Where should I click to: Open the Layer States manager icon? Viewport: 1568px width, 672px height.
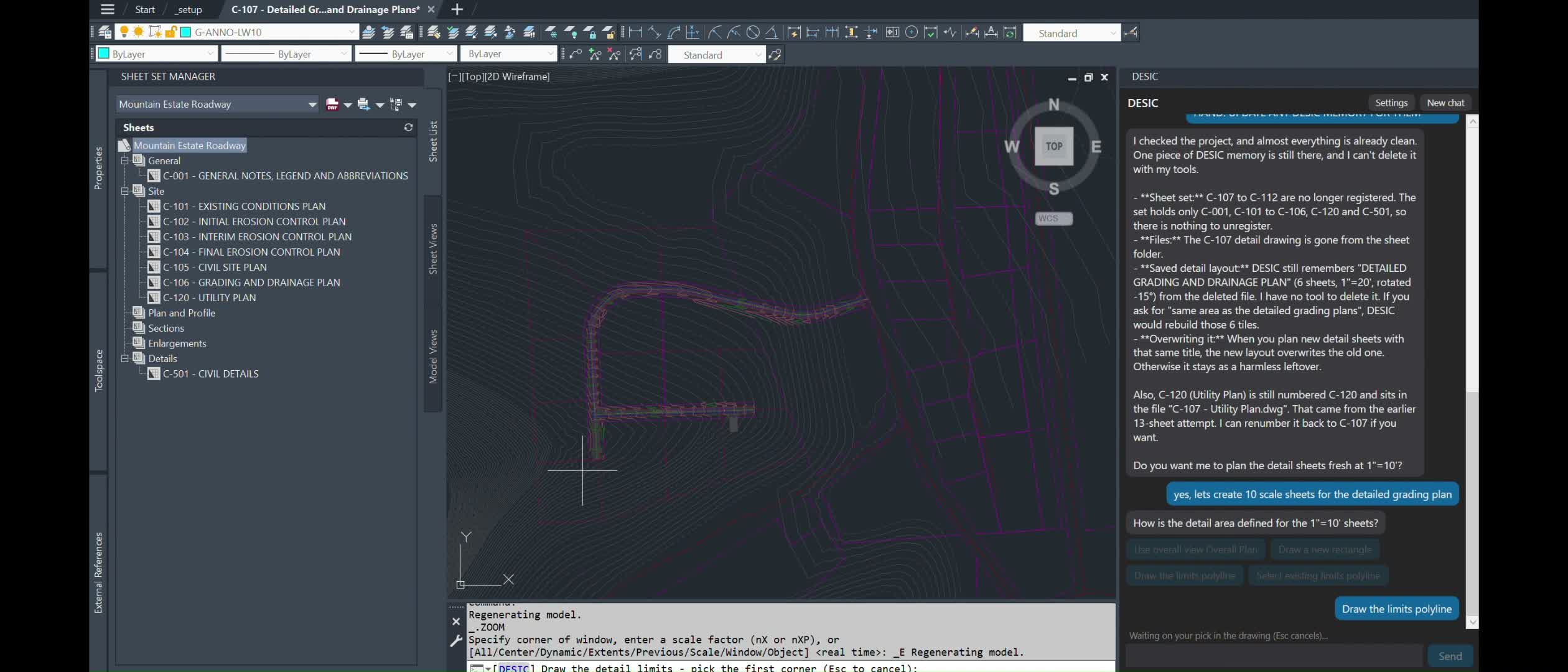[x=407, y=32]
